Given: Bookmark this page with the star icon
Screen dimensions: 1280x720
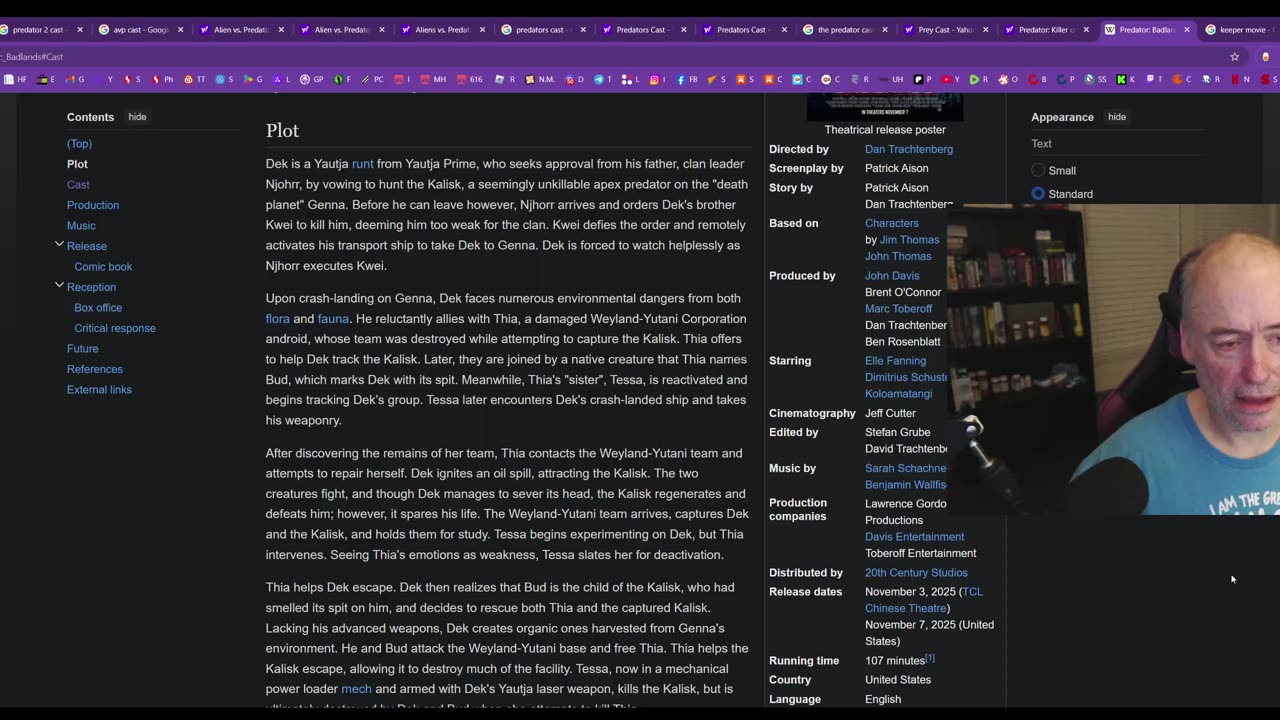Looking at the screenshot, I should [1235, 57].
